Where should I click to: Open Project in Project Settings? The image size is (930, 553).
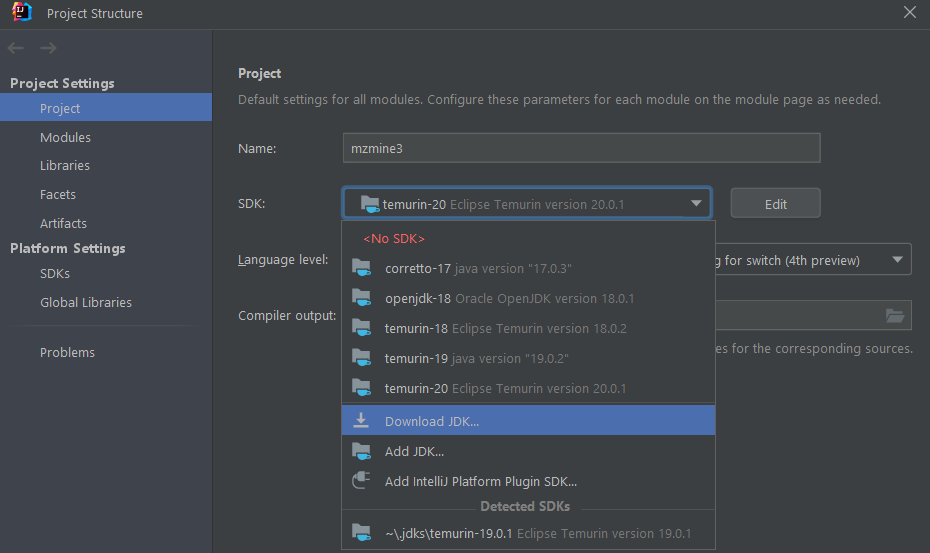(106, 108)
